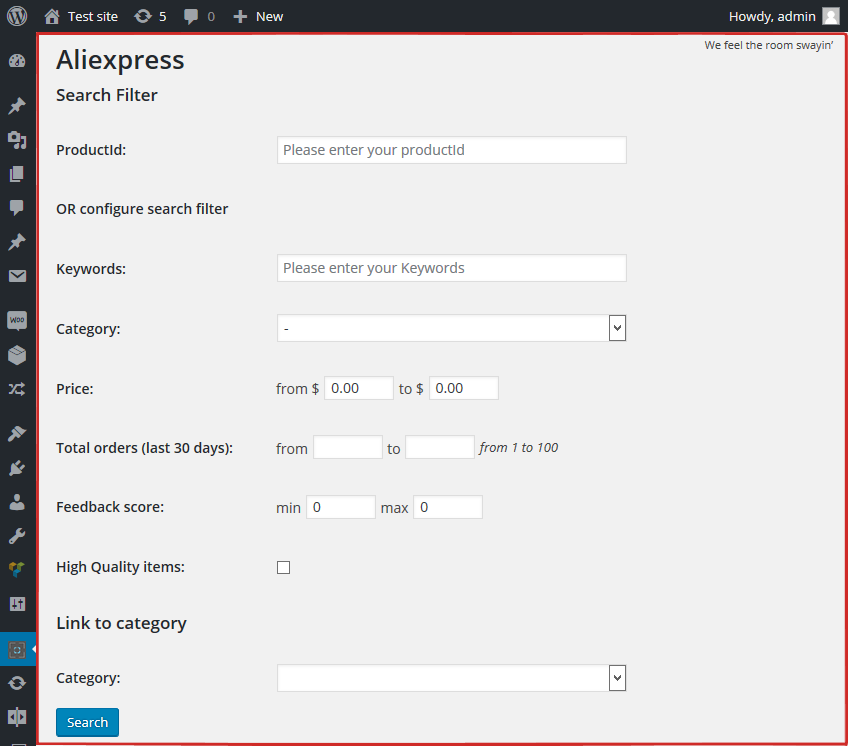Click the 'Search Filter' heading
The image size is (848, 746).
click(x=107, y=95)
